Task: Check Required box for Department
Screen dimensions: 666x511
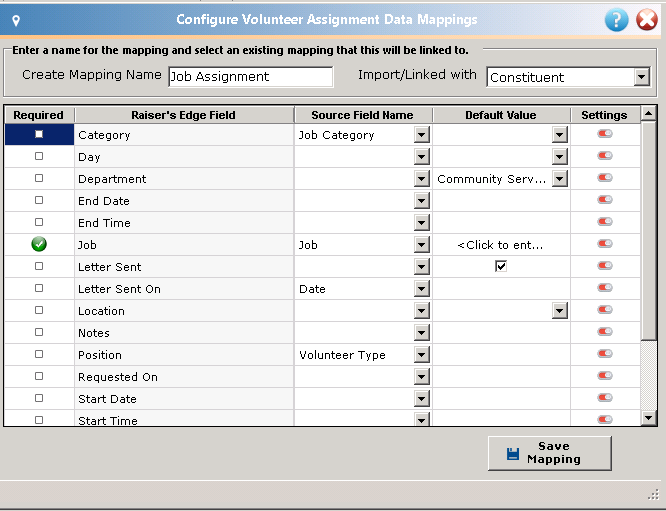Action: click(x=39, y=178)
